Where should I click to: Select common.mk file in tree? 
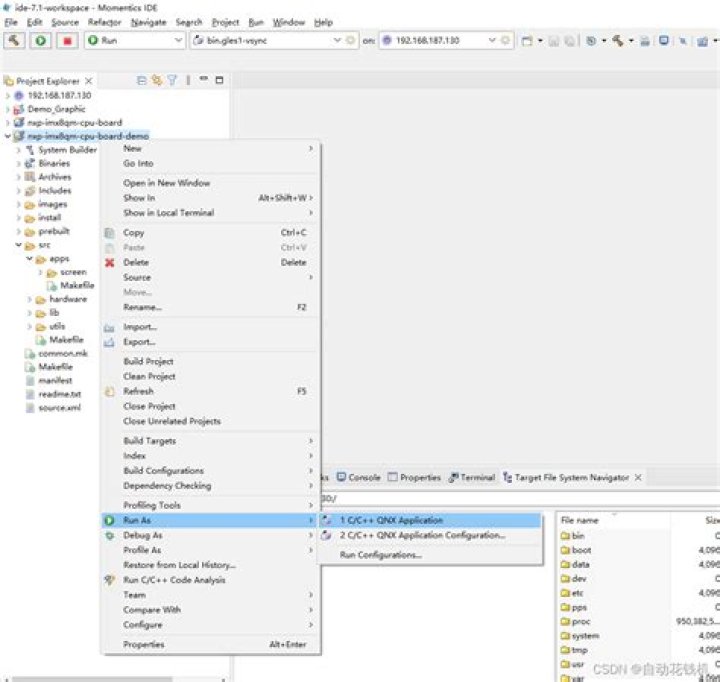click(x=62, y=353)
